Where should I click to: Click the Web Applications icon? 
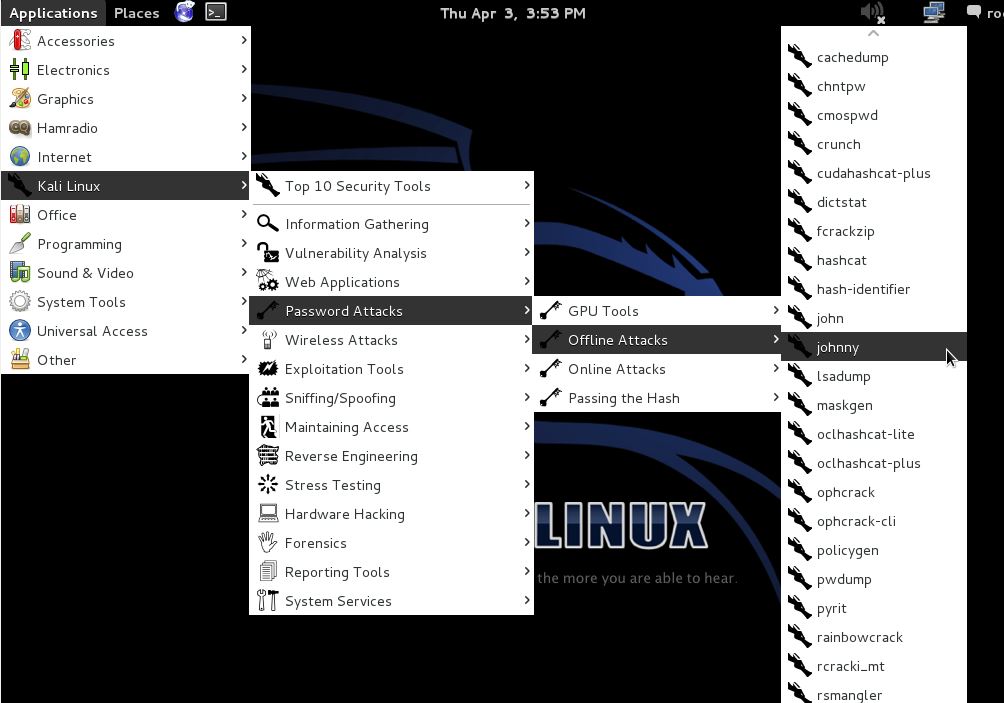pos(268,281)
